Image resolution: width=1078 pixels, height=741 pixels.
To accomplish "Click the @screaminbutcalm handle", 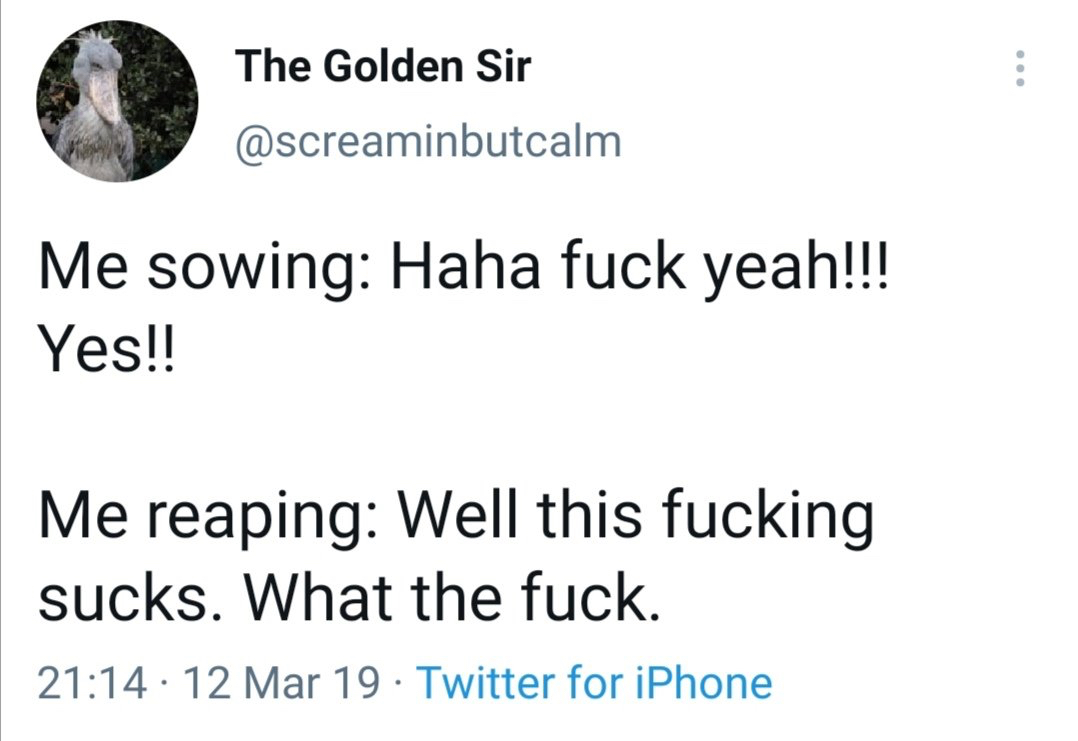I will pyautogui.click(x=427, y=141).
